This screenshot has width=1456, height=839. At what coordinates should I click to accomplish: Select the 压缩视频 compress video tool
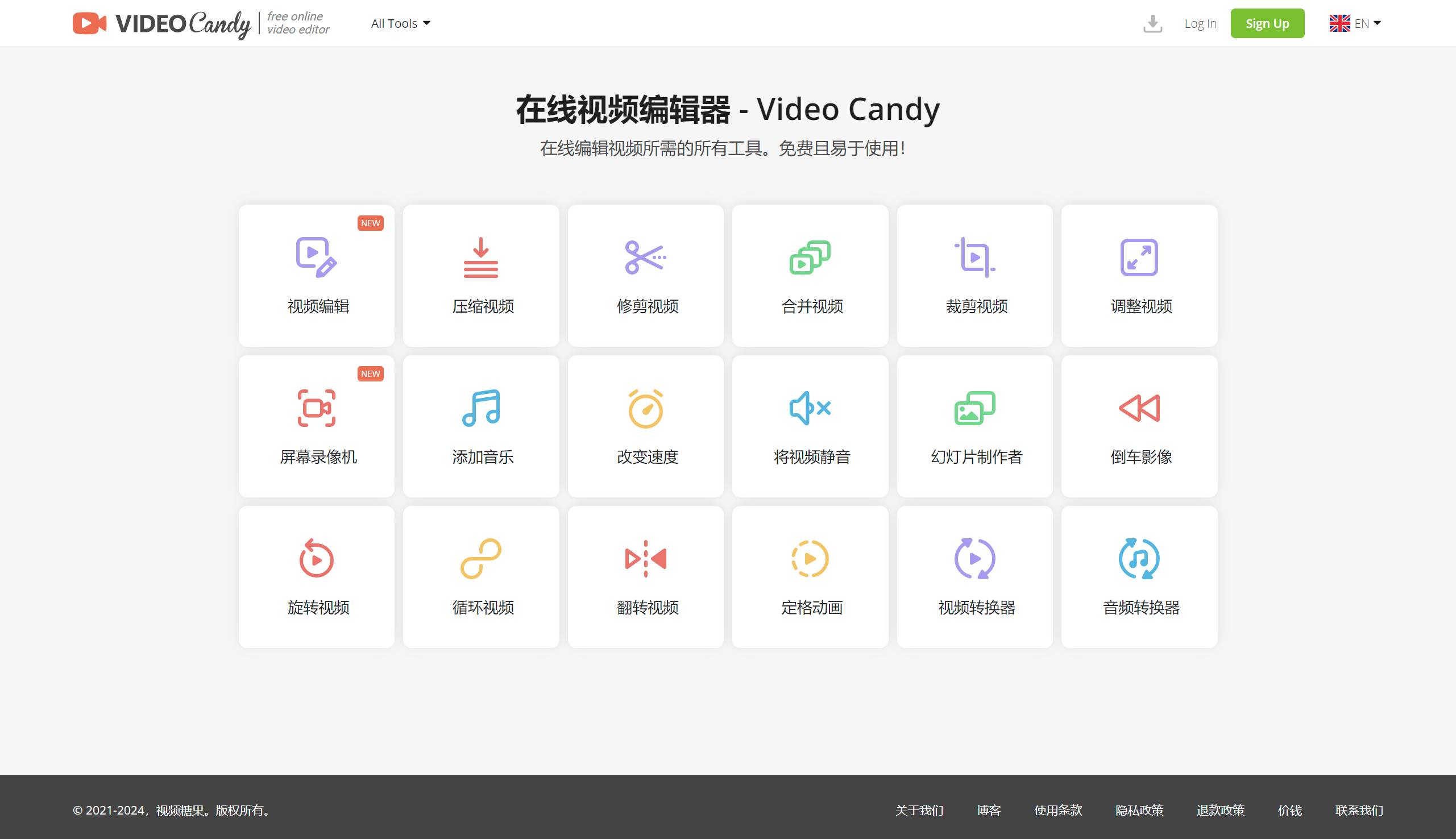(x=481, y=276)
